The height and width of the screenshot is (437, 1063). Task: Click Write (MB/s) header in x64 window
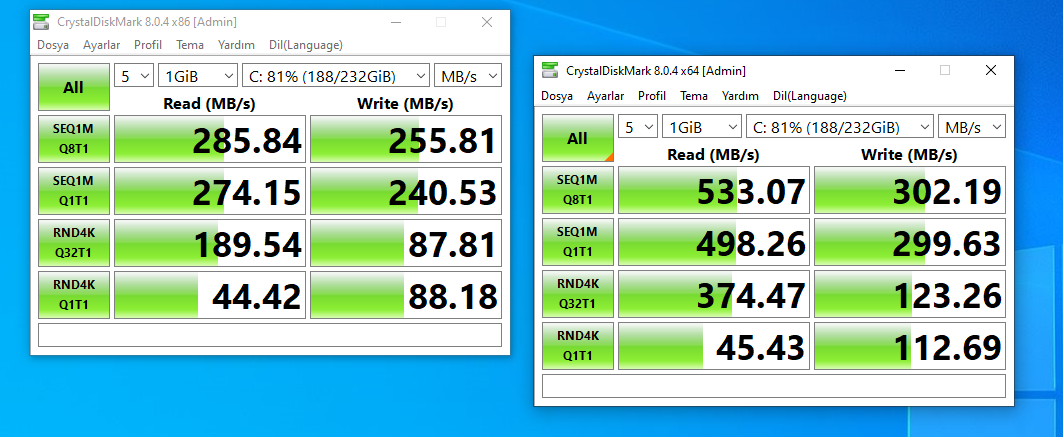tap(909, 155)
